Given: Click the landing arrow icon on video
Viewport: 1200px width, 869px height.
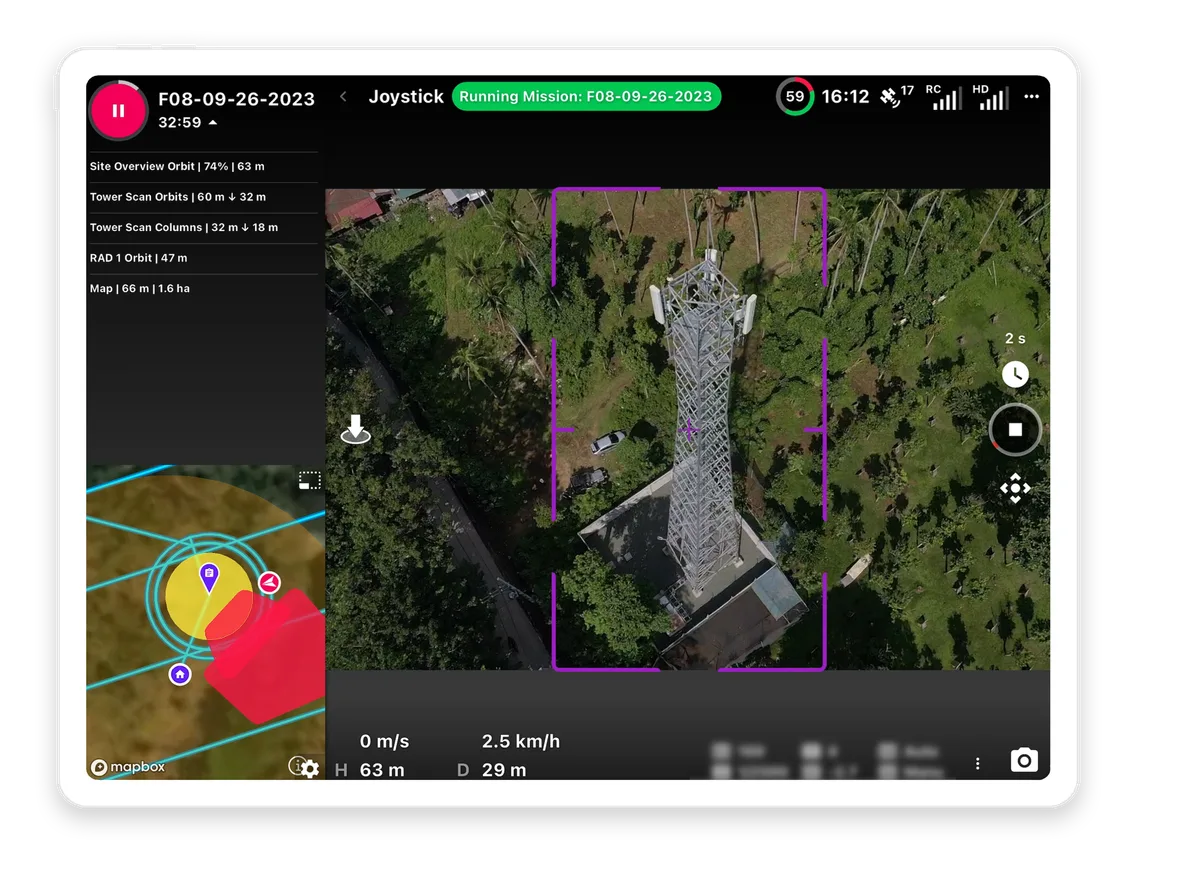Looking at the screenshot, I should coord(356,430).
